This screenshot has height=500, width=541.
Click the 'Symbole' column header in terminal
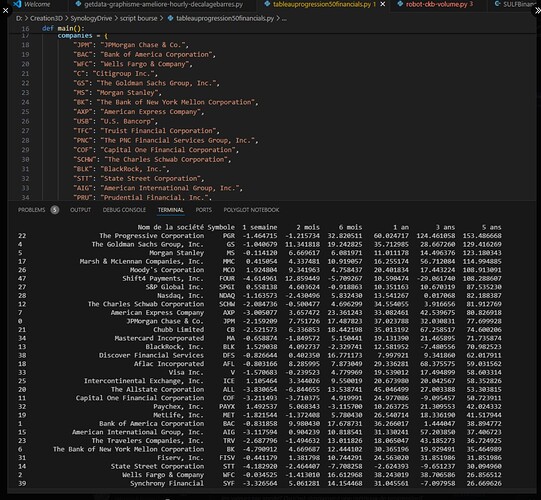pyautogui.click(x=221, y=227)
